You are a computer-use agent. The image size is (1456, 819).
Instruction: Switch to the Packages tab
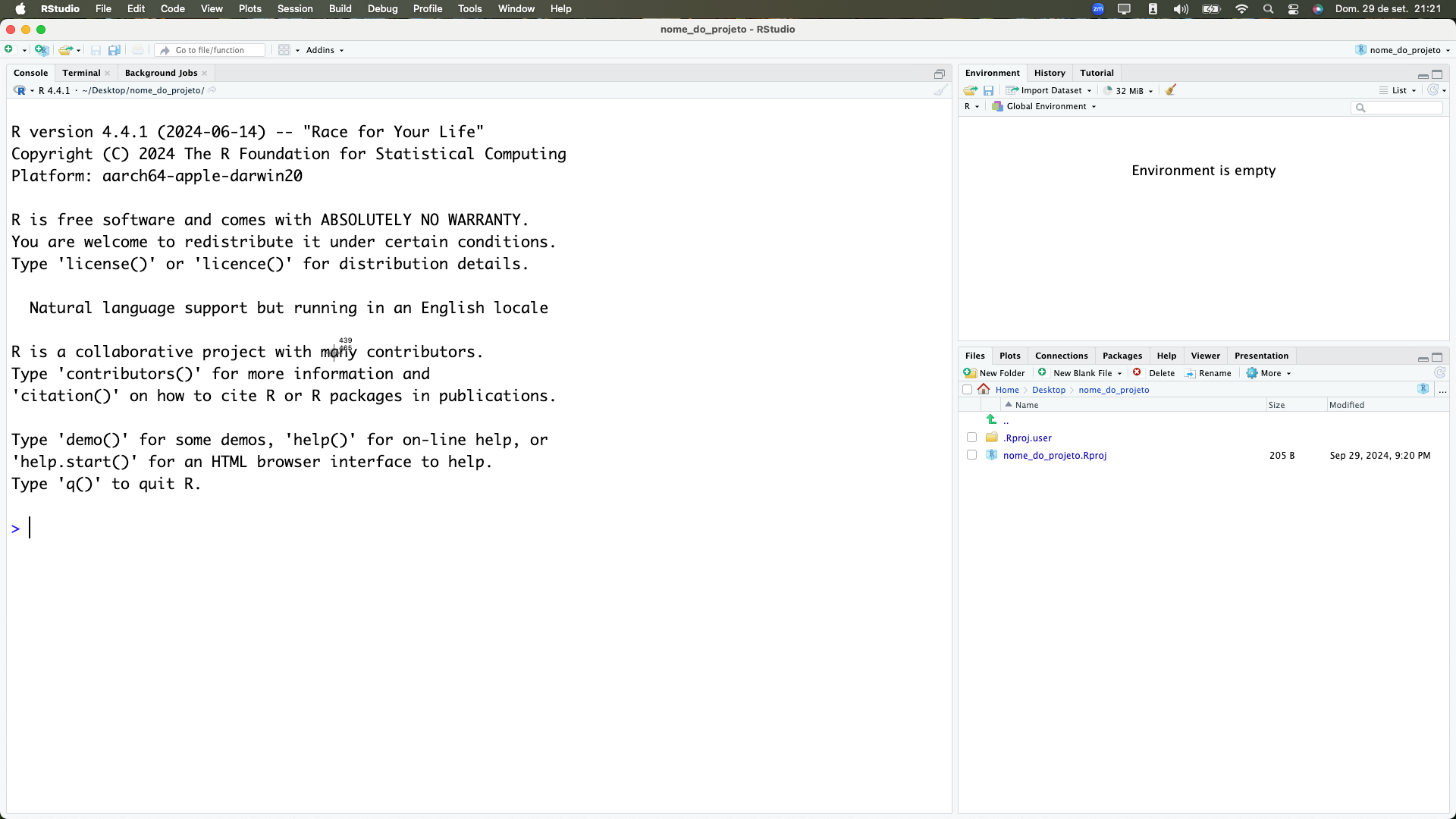pyautogui.click(x=1122, y=356)
